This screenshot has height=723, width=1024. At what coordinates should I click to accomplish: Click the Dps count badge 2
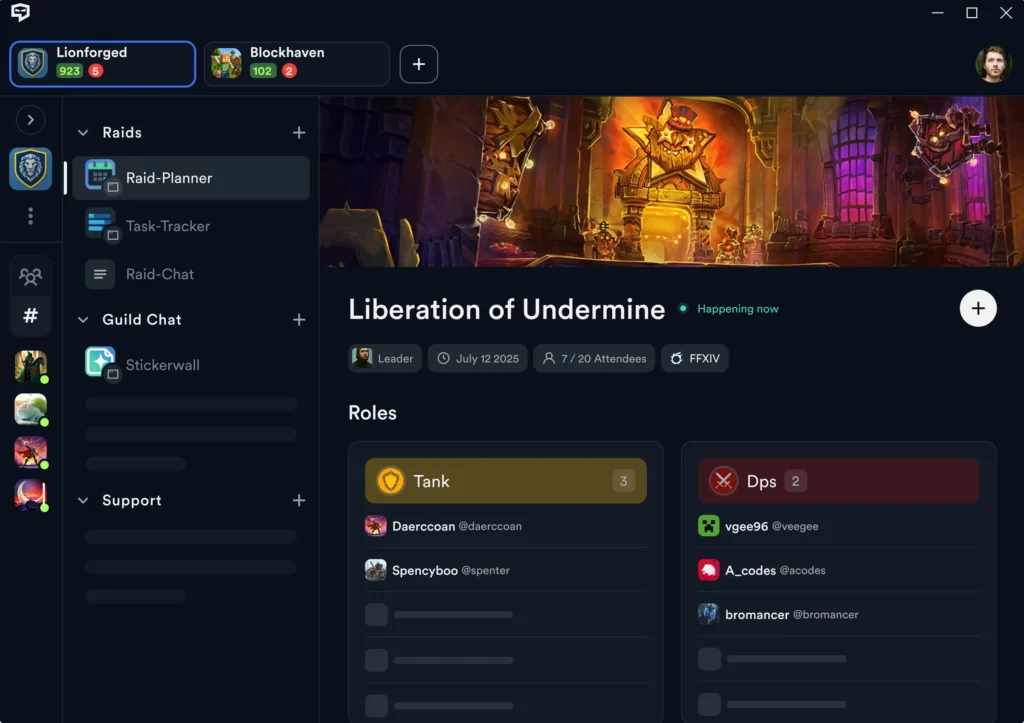pyautogui.click(x=795, y=481)
